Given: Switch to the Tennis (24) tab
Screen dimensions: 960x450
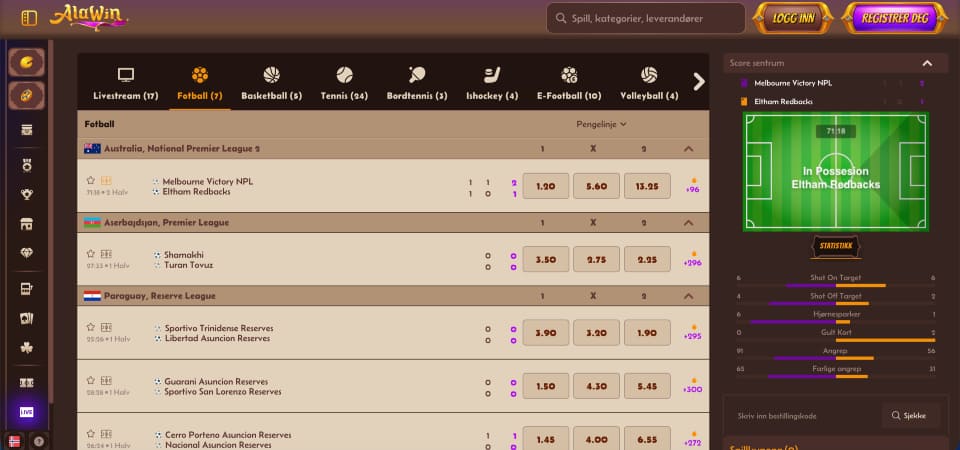Looking at the screenshot, I should [x=344, y=84].
